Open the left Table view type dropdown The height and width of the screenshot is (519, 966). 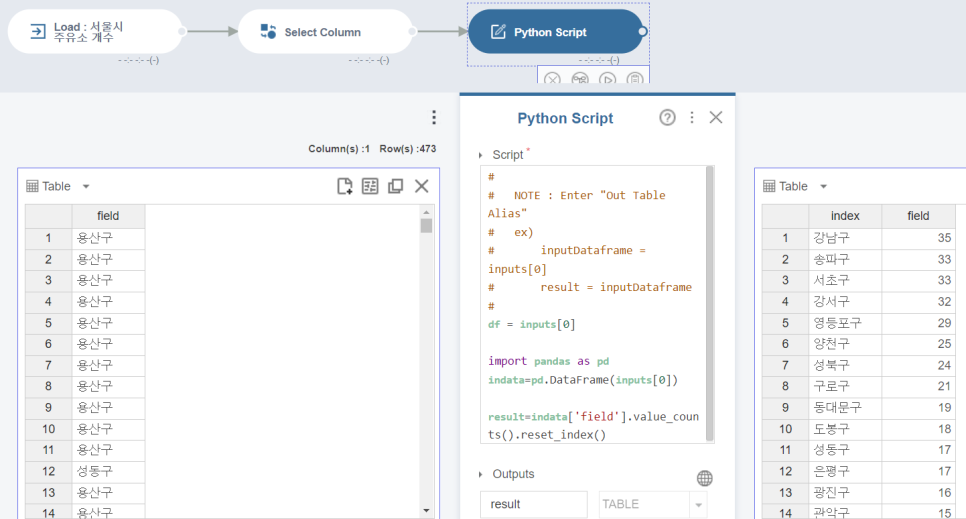click(x=86, y=186)
